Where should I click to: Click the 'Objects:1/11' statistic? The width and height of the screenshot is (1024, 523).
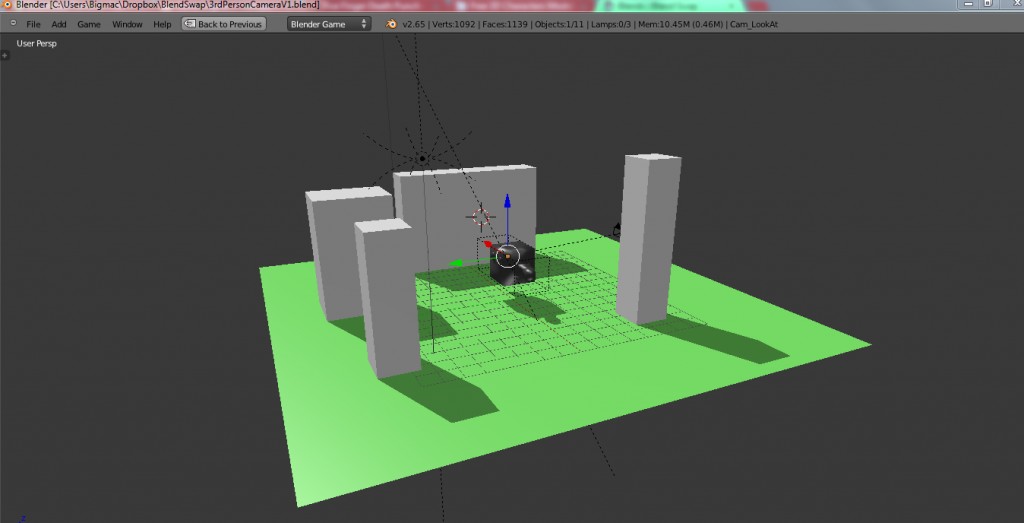click(x=561, y=24)
